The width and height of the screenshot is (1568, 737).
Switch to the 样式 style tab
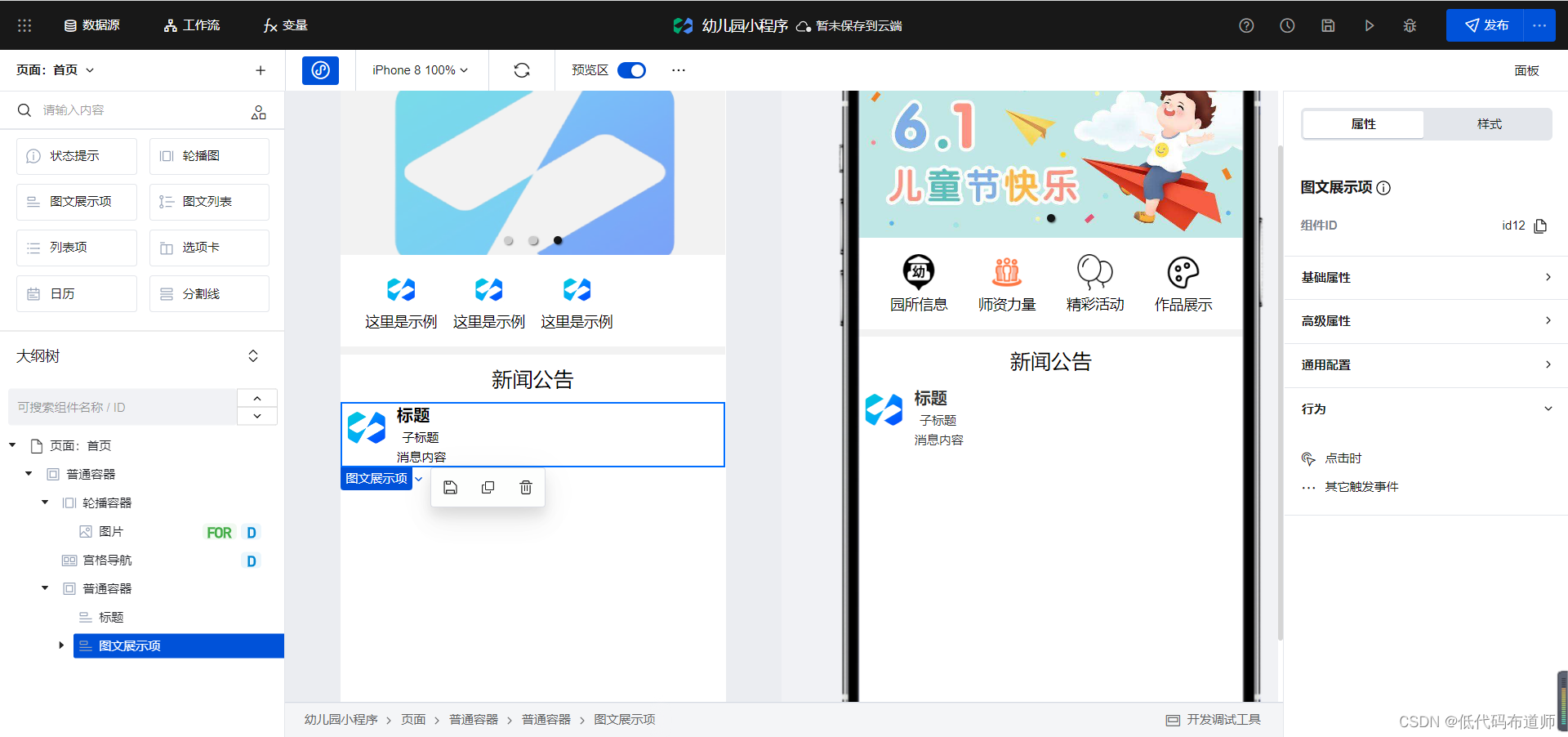tap(1489, 124)
